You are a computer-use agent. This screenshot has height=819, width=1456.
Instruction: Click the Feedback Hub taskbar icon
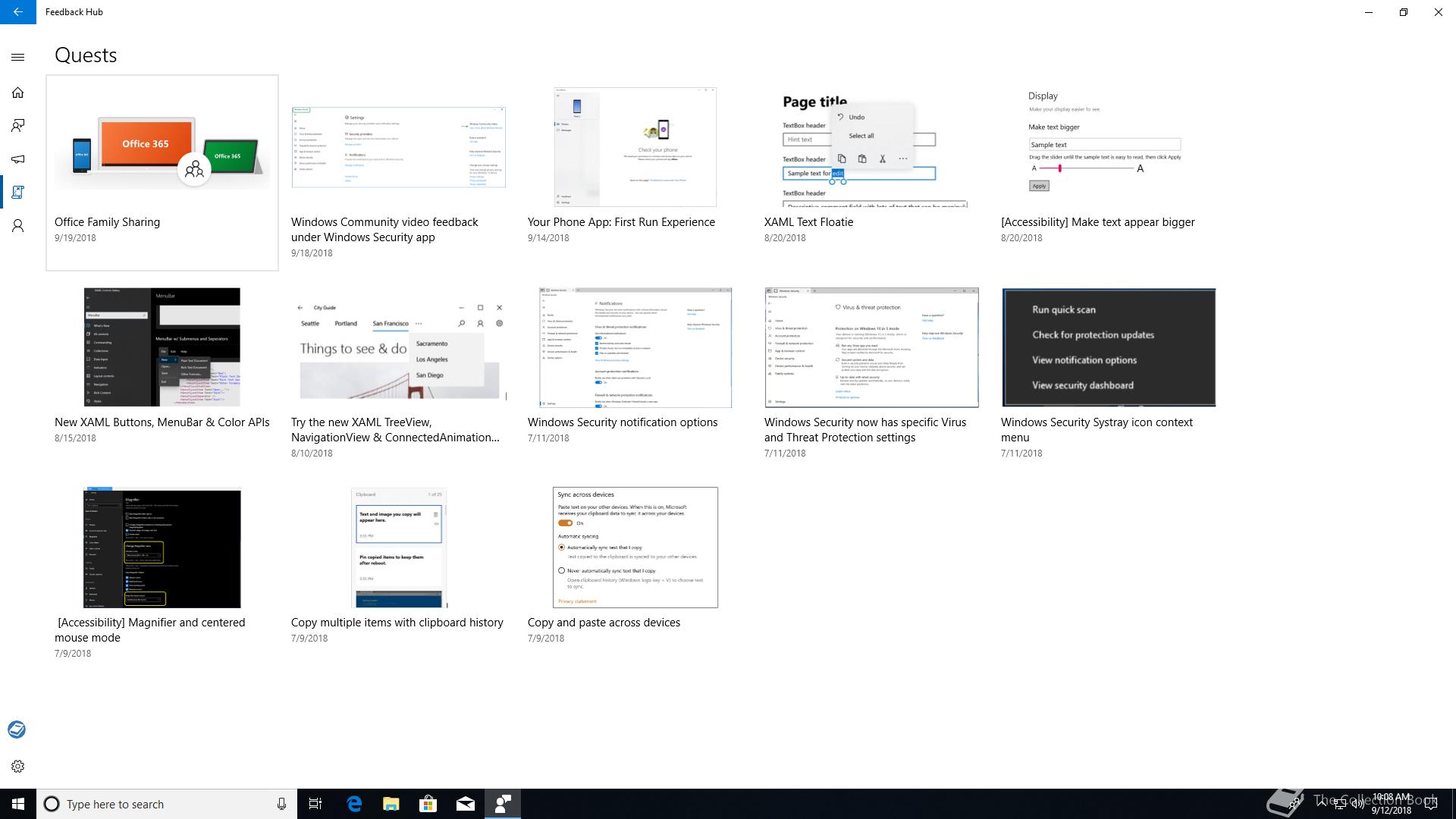click(x=503, y=804)
